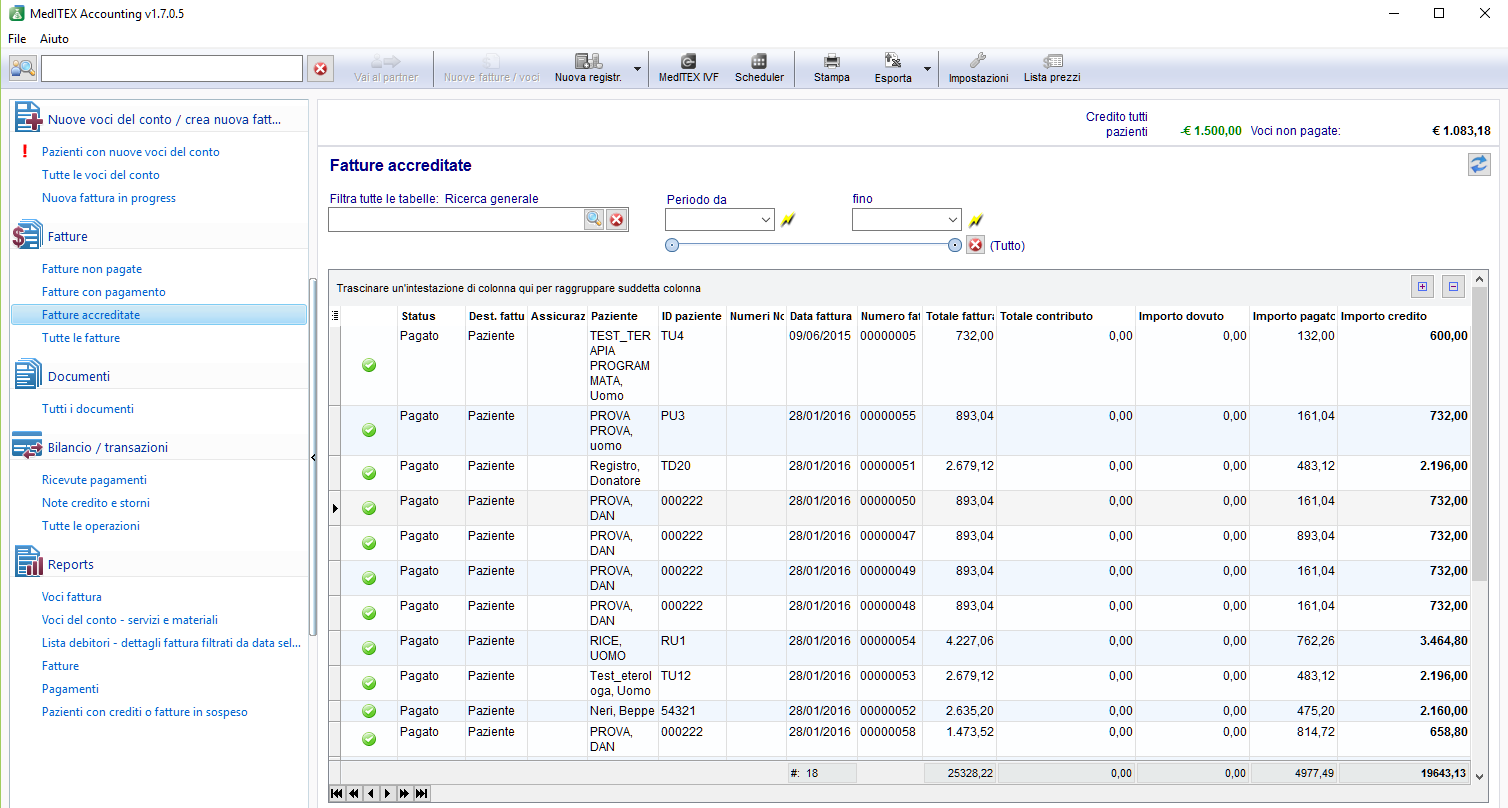
Task: Expand the Esporta dropdown arrow
Action: (927, 69)
